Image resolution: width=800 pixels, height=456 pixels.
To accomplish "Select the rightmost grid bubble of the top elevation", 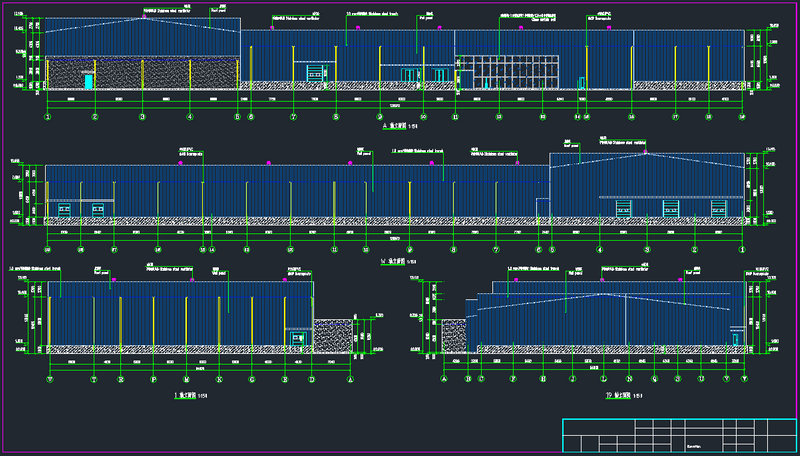I will point(742,117).
